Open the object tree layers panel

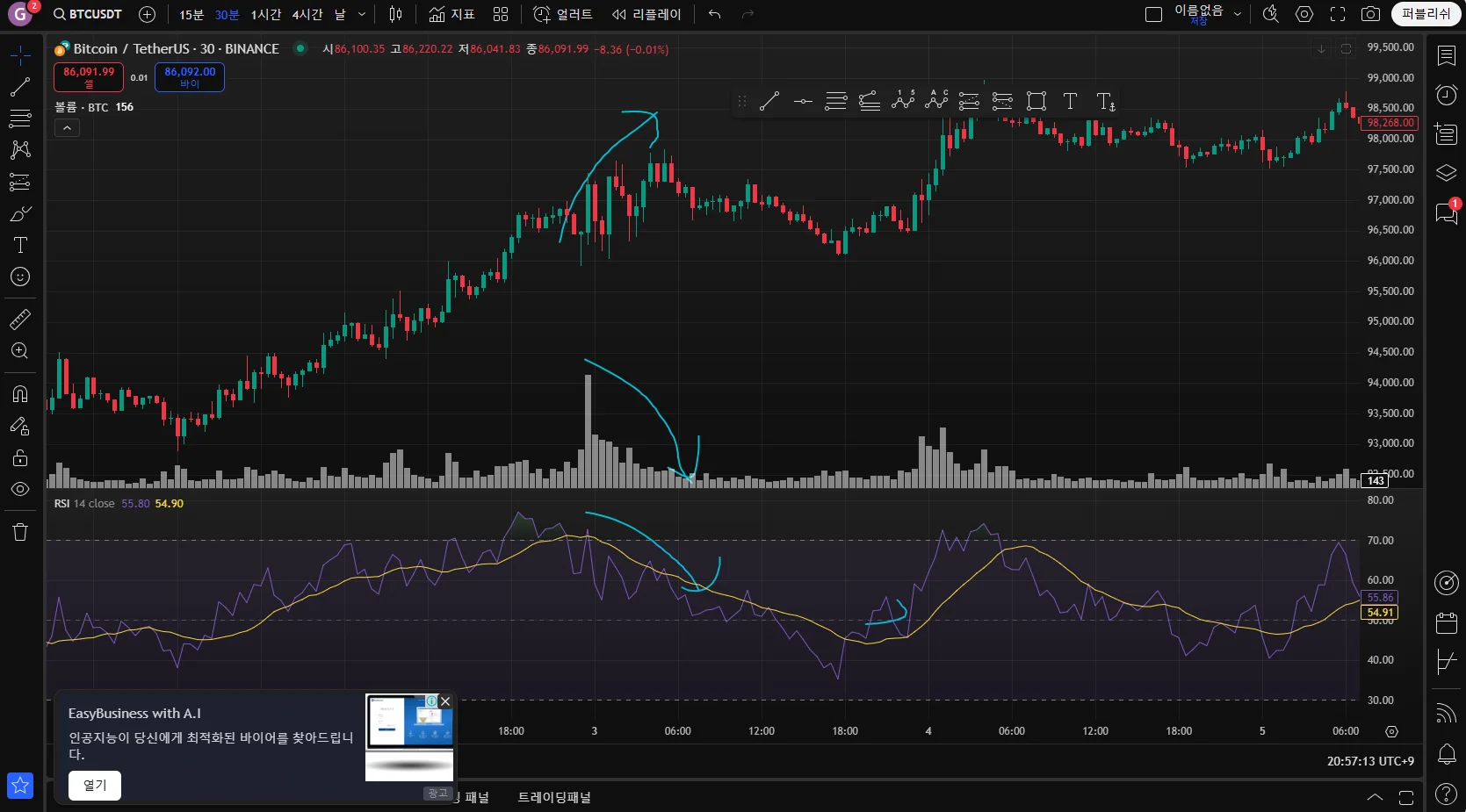click(1446, 173)
